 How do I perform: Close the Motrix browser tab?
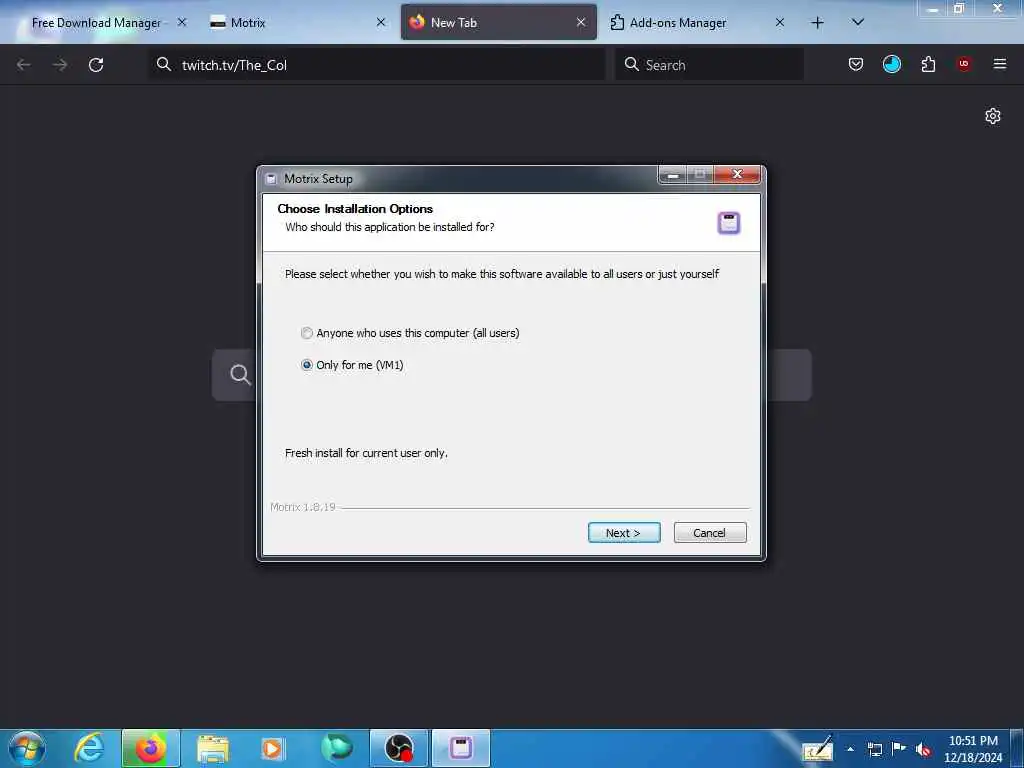(x=381, y=23)
